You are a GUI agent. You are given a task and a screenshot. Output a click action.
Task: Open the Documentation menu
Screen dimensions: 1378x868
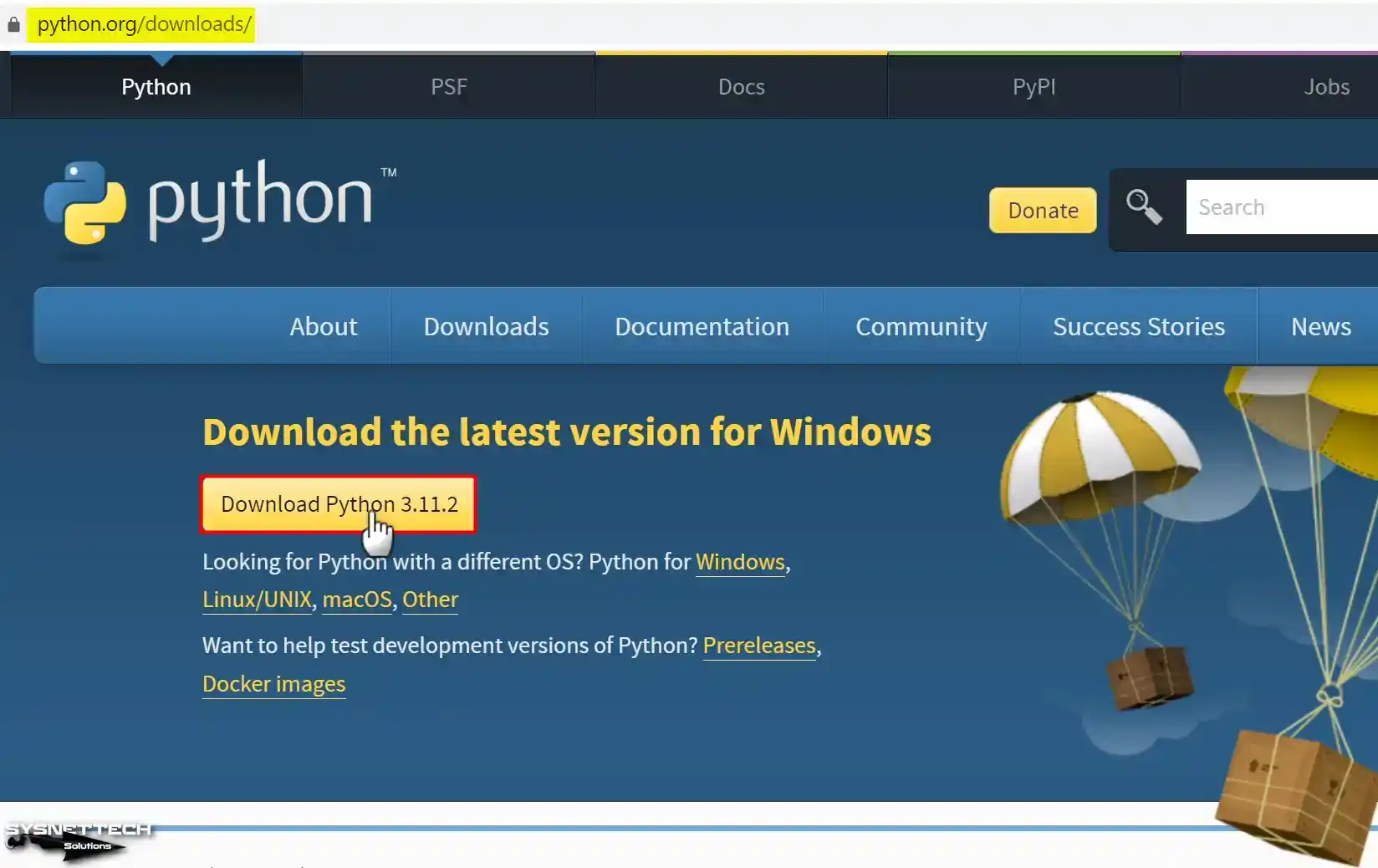click(x=702, y=326)
